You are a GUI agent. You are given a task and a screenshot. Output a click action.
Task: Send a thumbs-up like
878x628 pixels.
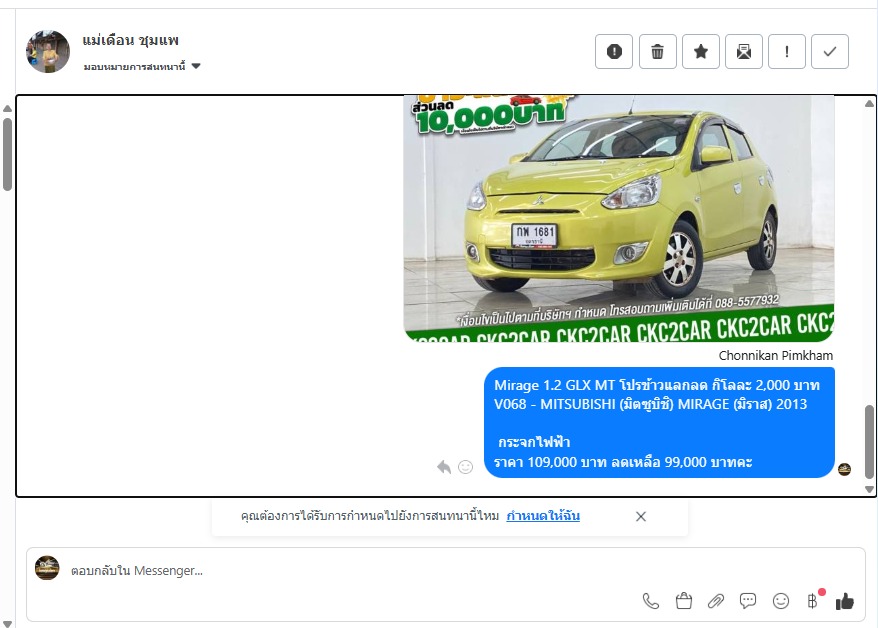point(844,601)
